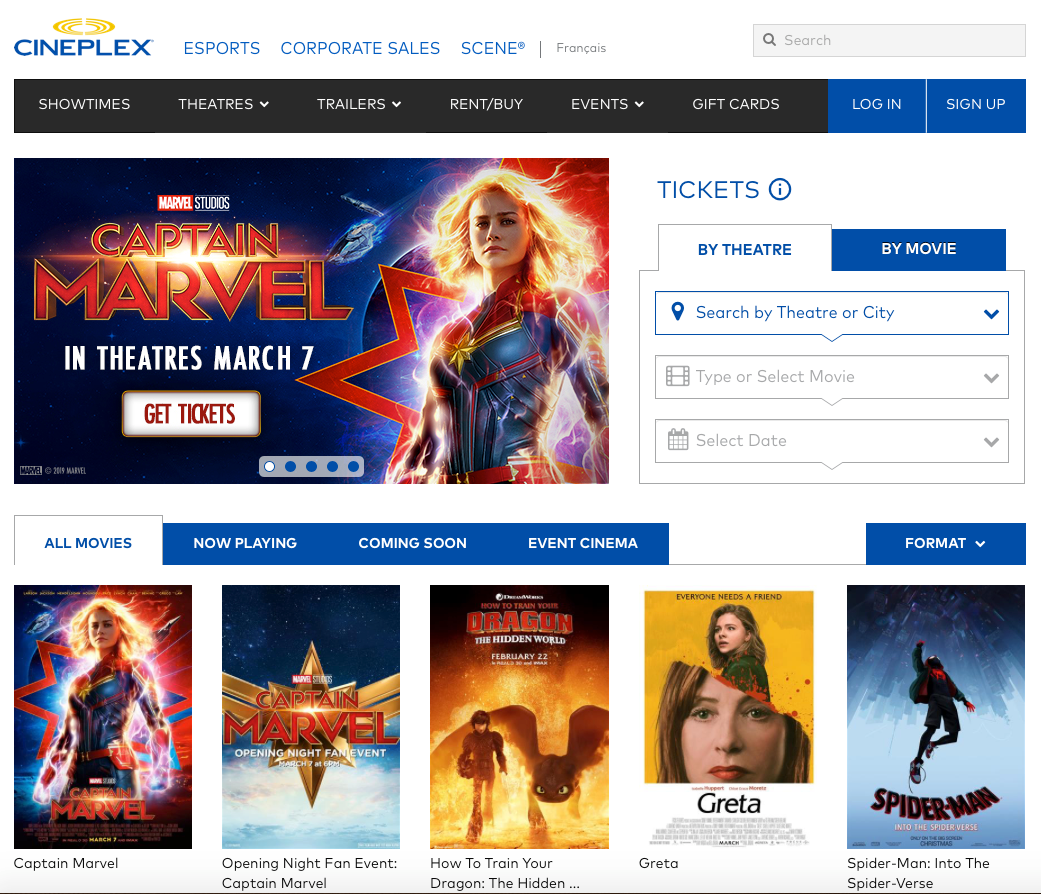Screen dimensions: 1041x894
Task: Expand the Events menu
Action: 607,104
